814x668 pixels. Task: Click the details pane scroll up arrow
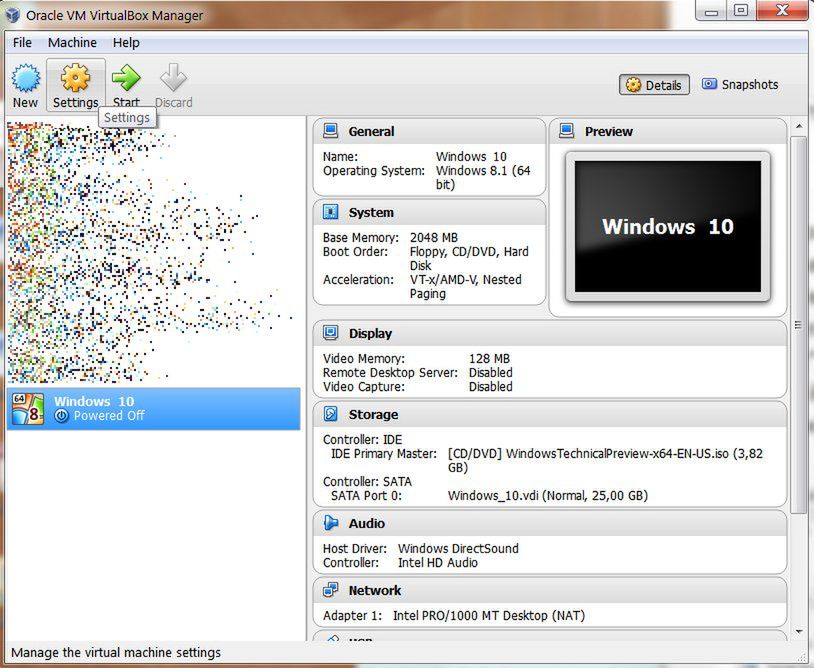[x=799, y=127]
